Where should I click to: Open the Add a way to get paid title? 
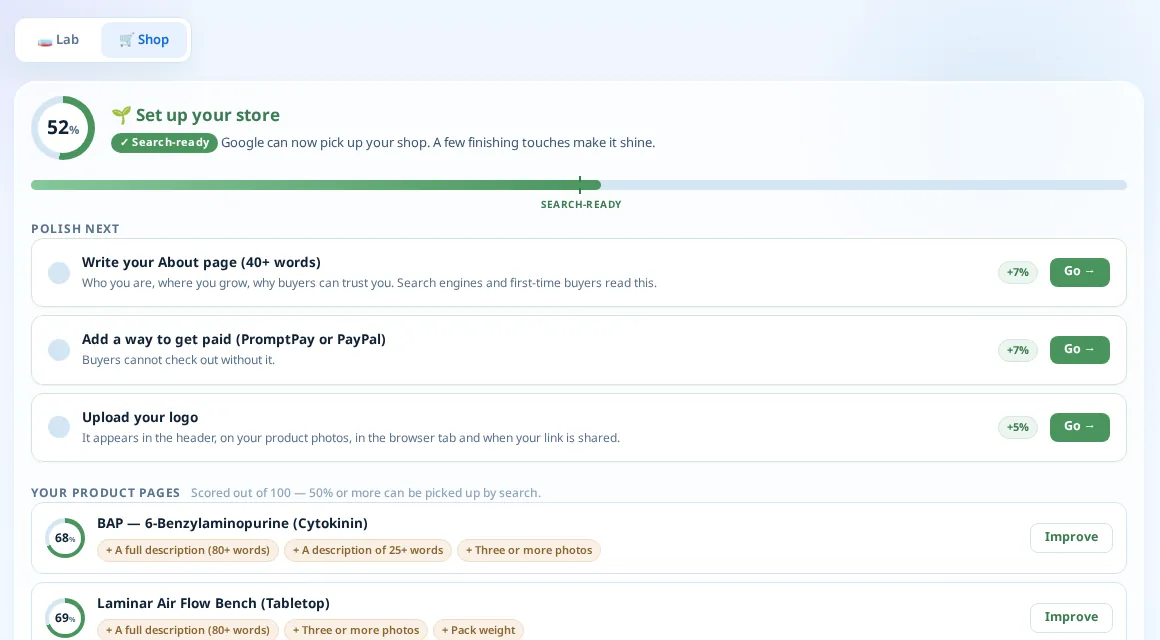234,340
